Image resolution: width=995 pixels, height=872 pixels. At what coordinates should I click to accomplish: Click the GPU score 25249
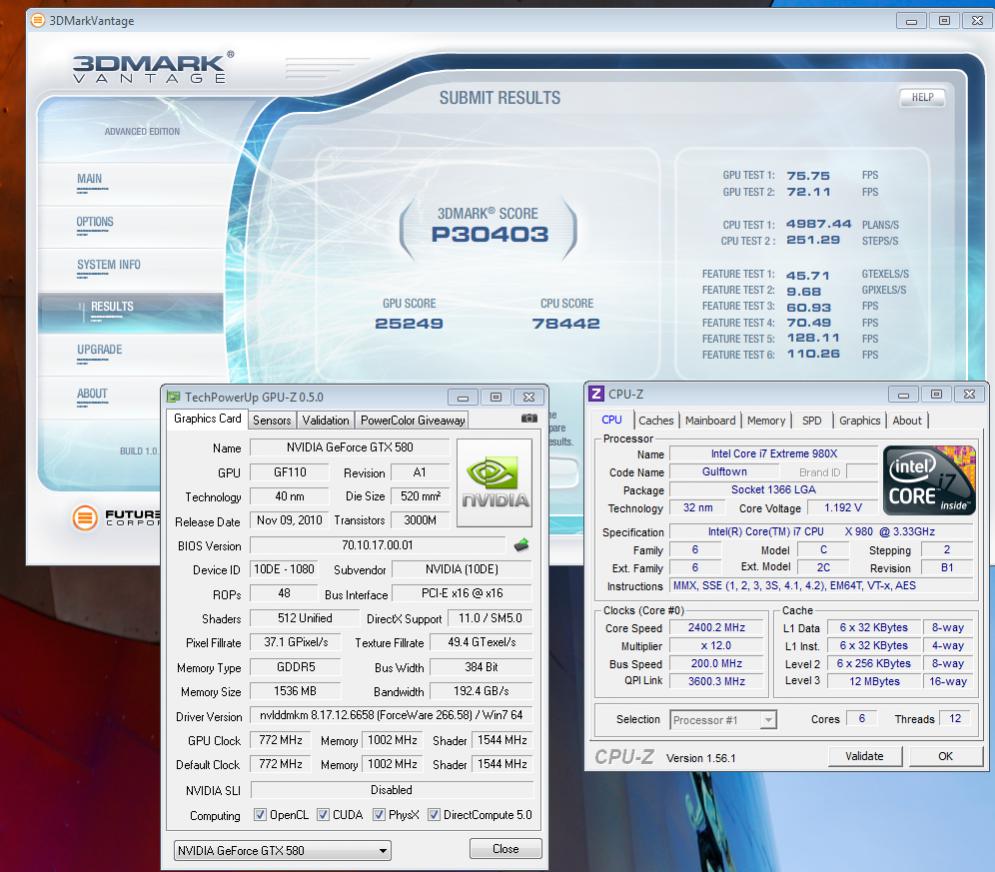click(x=409, y=324)
